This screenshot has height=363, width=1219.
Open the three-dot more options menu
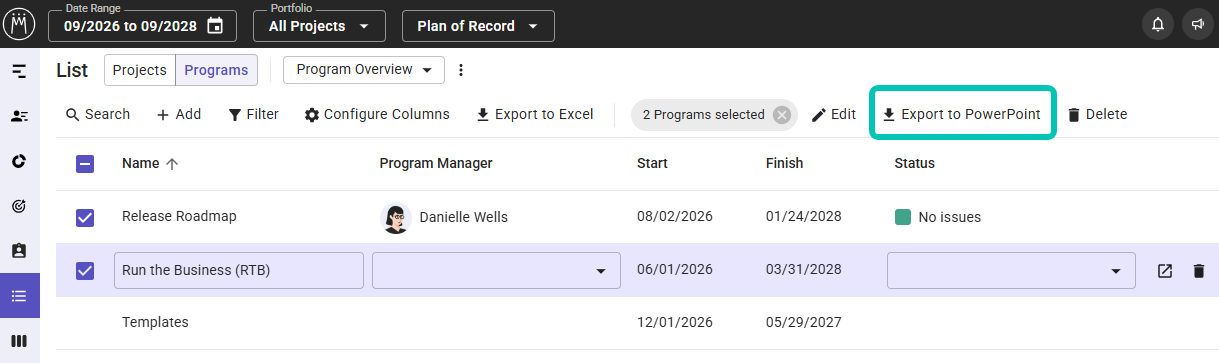pos(461,70)
